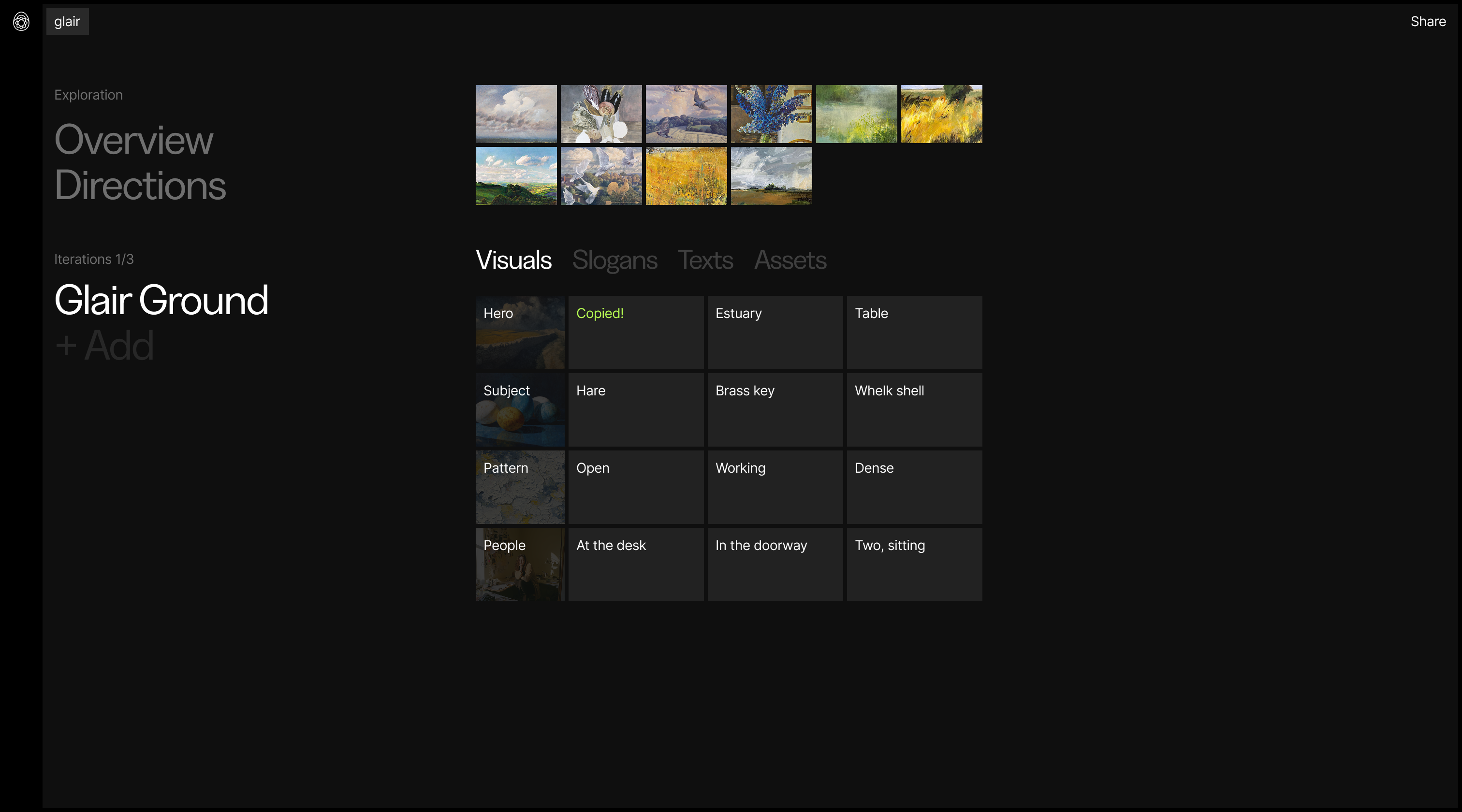This screenshot has width=1462, height=812.
Task: Open the Pattern image tile
Action: coord(520,487)
